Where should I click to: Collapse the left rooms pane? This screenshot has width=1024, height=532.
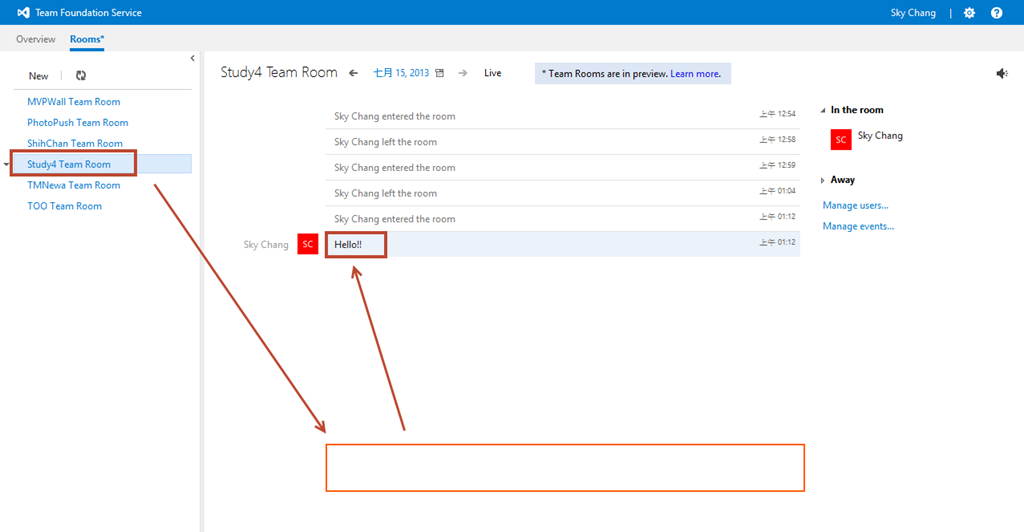coord(192,58)
